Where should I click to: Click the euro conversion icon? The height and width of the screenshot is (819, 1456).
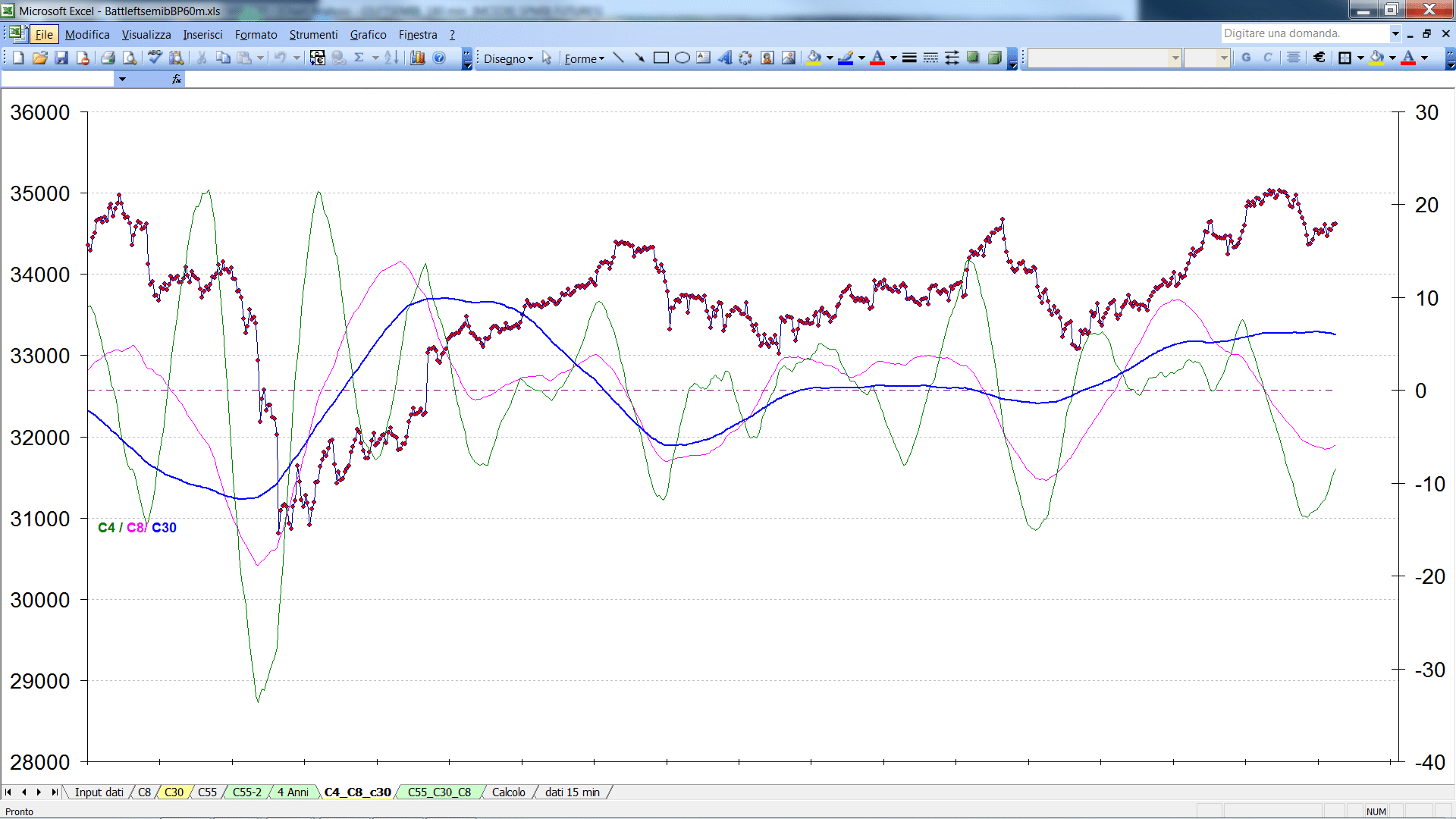click(318, 58)
